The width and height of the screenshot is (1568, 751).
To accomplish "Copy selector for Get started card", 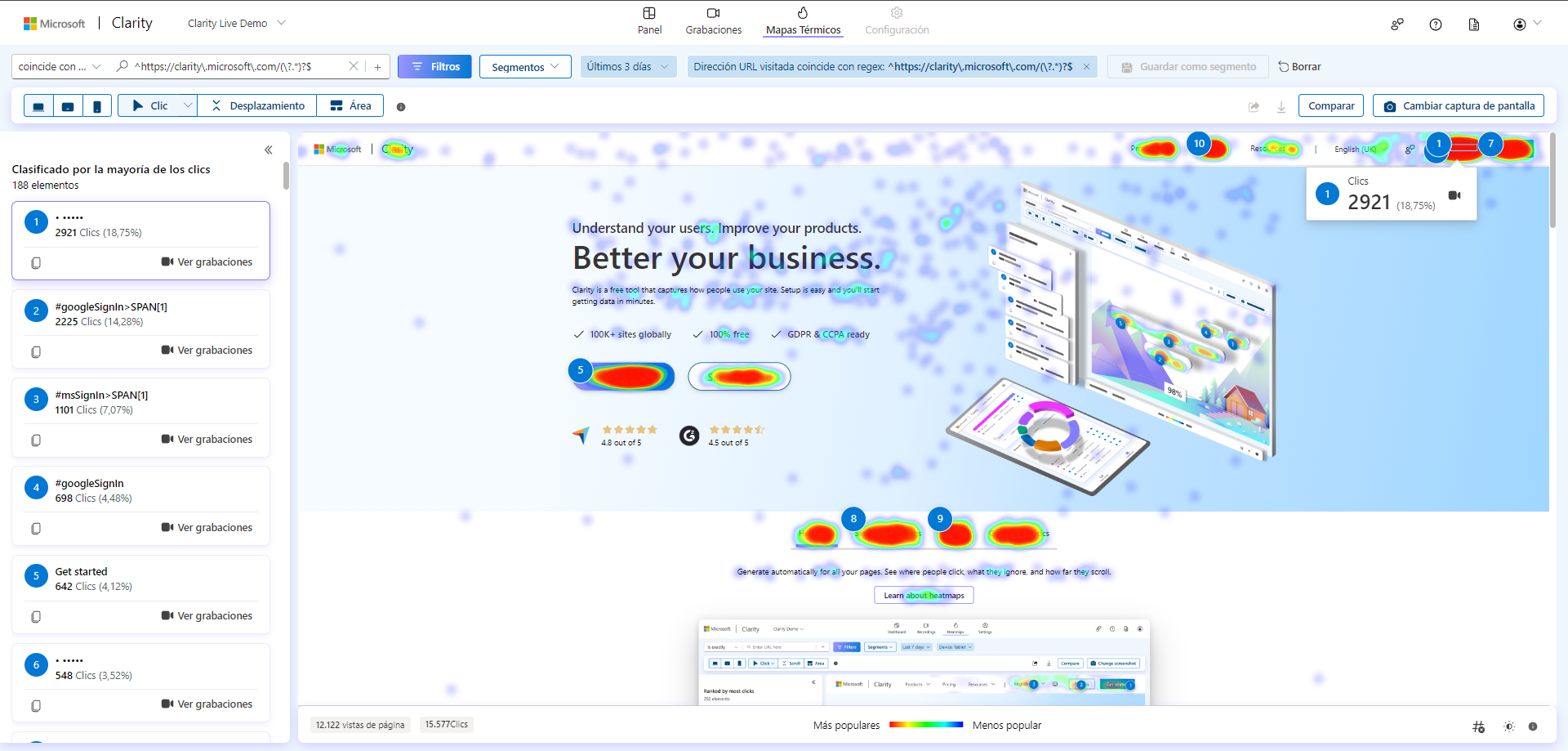I will [x=36, y=617].
